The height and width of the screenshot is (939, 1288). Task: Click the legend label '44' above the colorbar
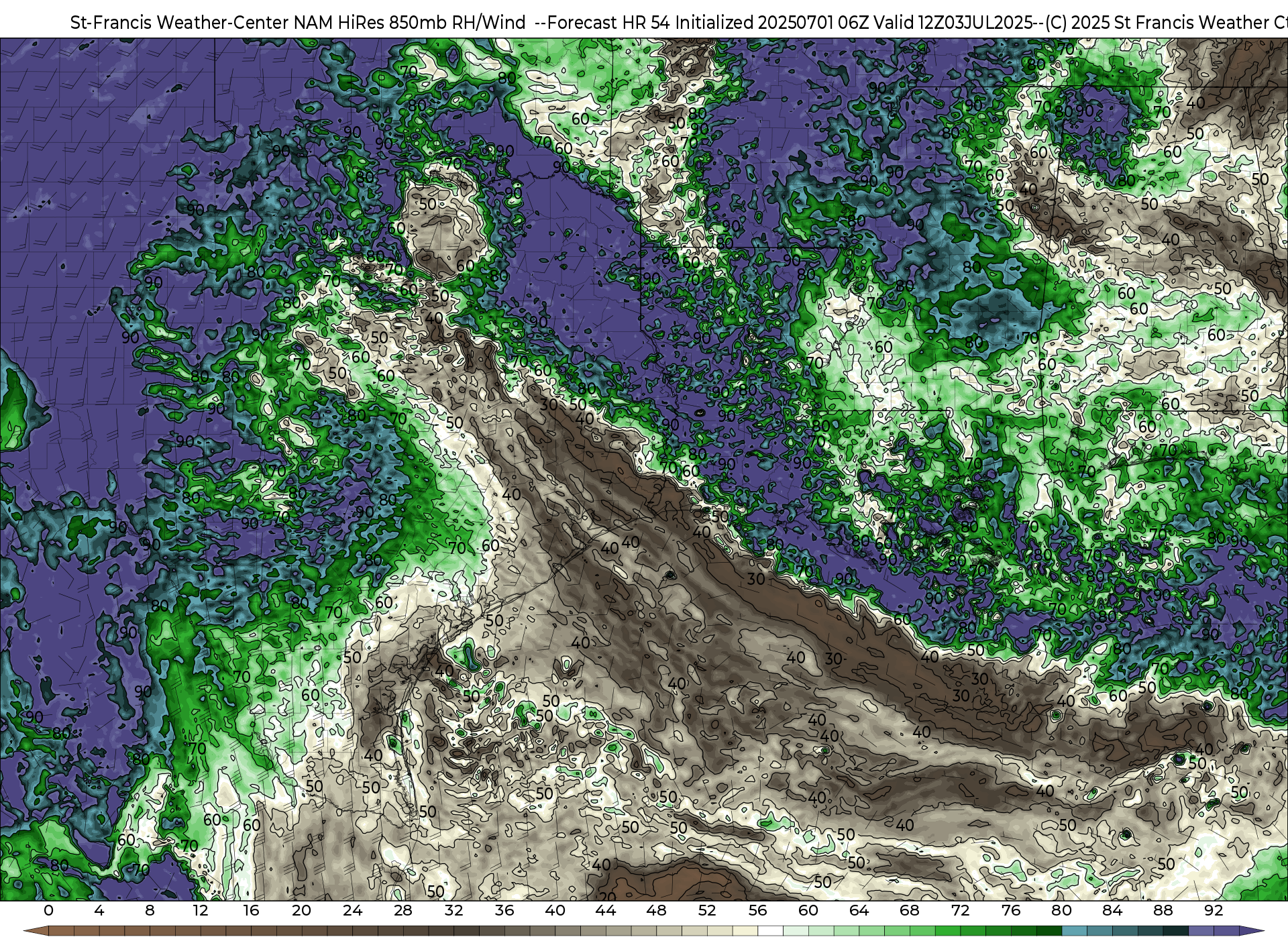(606, 911)
